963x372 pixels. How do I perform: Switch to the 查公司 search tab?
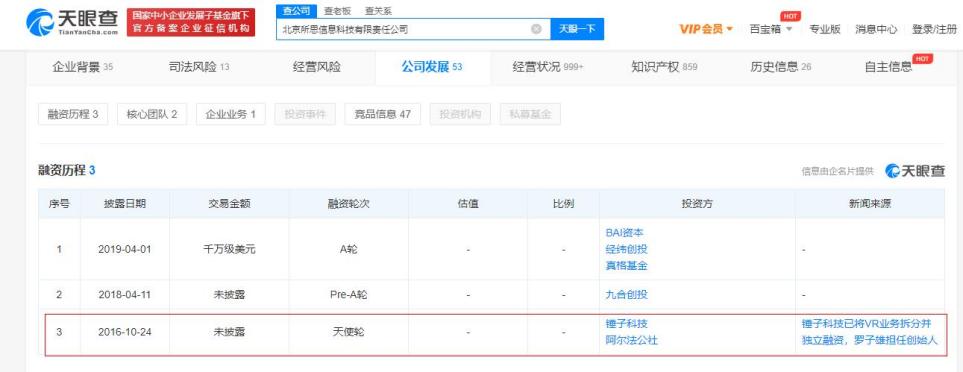(297, 11)
